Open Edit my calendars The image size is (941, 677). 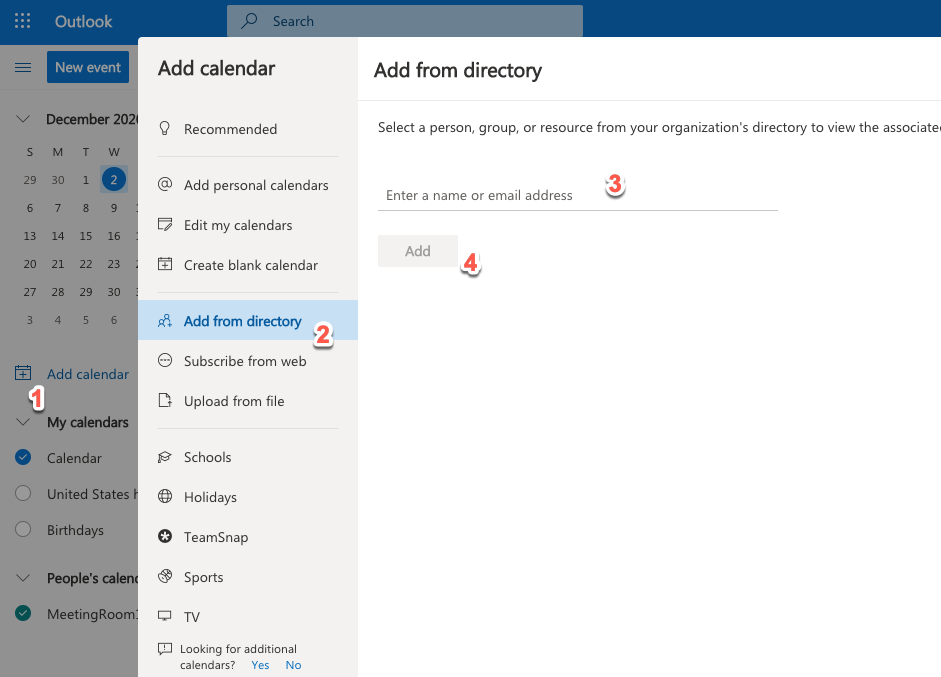[x=248, y=225]
